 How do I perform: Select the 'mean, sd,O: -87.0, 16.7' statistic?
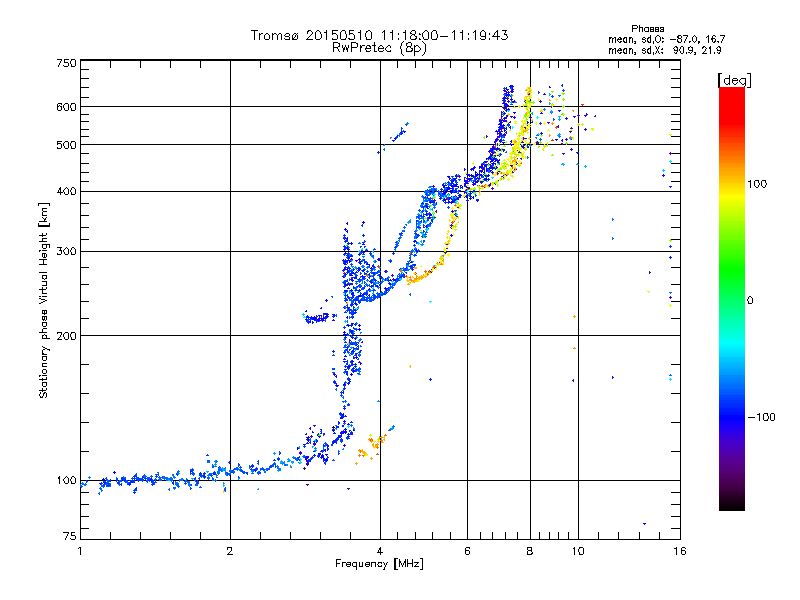[x=666, y=39]
